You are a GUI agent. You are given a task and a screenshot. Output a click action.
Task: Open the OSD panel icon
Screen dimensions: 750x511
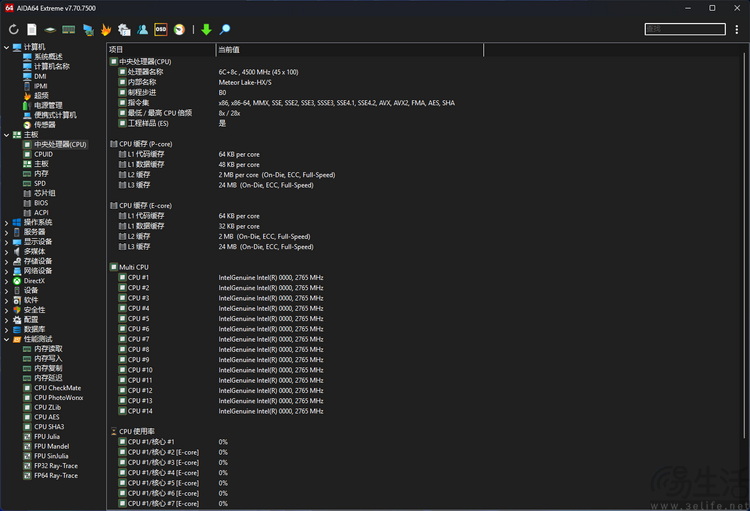click(161, 30)
